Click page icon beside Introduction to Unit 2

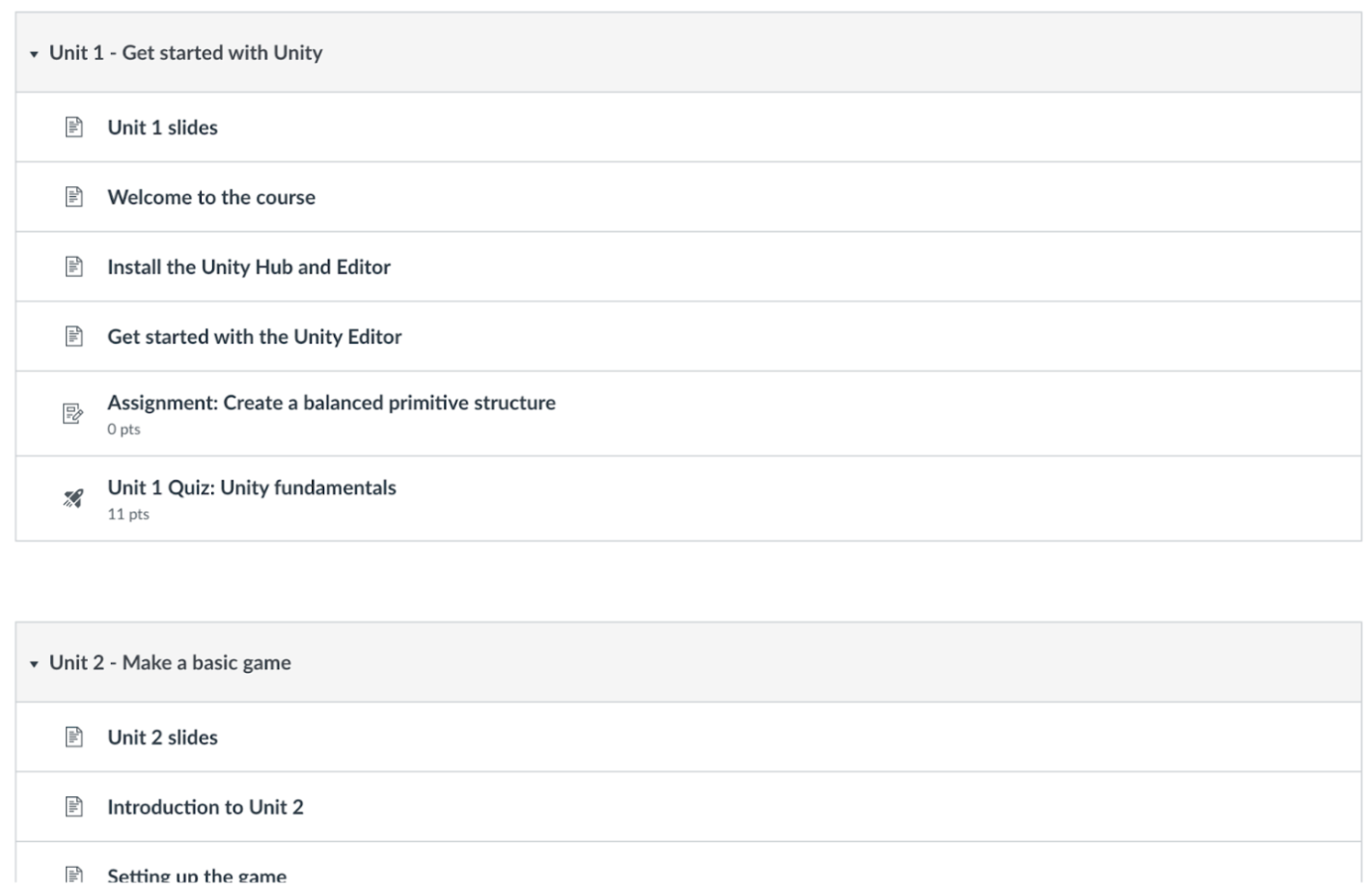tap(74, 807)
